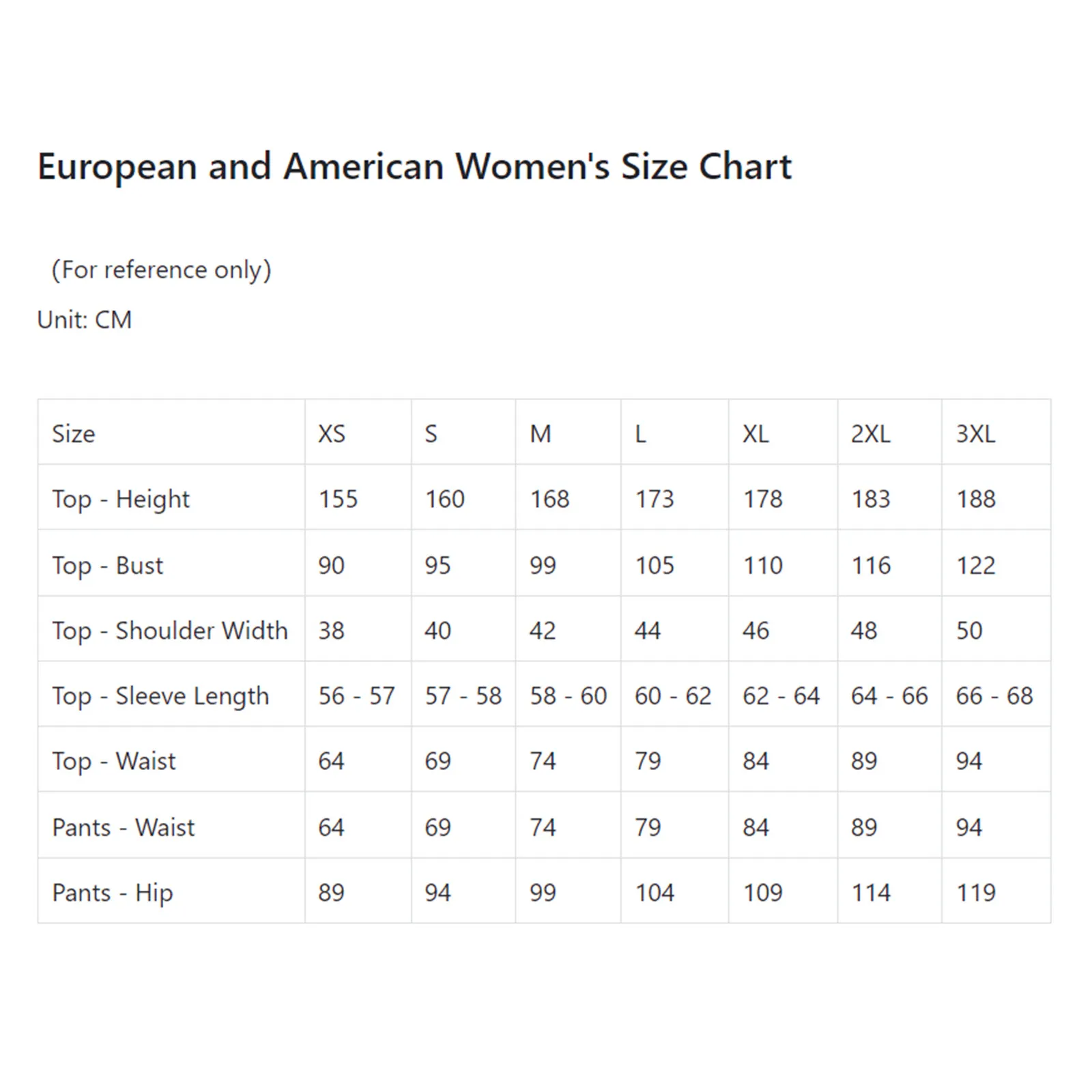Click the "Pants - Hip" row label
Screen dimensions: 1092x1092
tap(113, 893)
